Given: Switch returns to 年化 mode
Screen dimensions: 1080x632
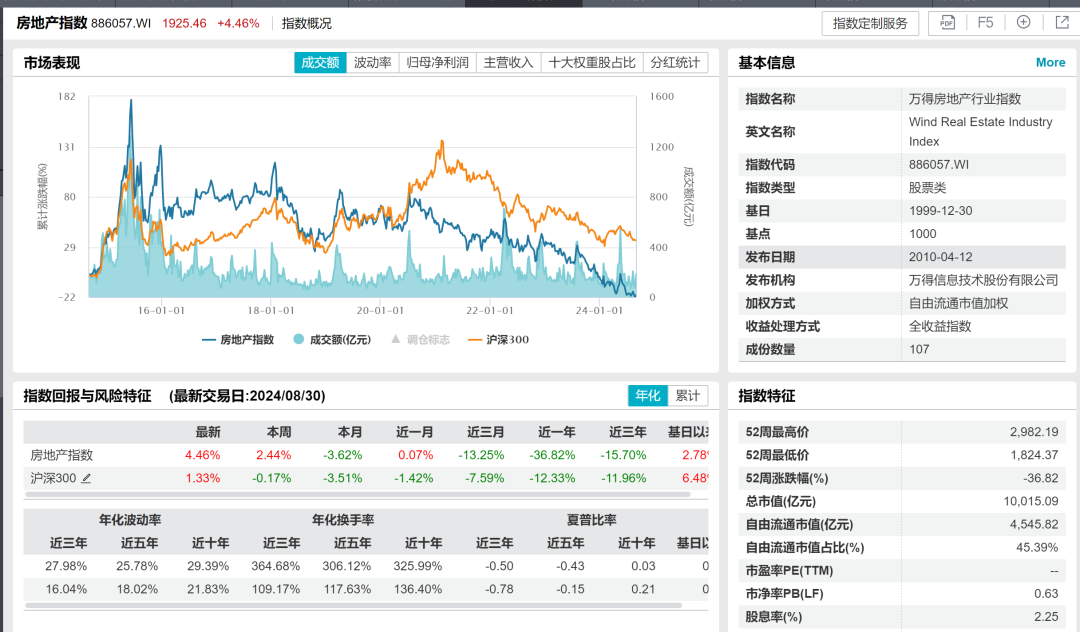Looking at the screenshot, I should click(x=647, y=396).
